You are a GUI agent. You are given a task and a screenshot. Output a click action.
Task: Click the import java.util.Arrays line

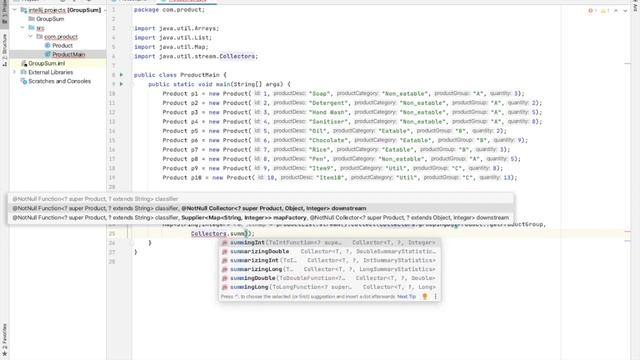click(x=176, y=28)
